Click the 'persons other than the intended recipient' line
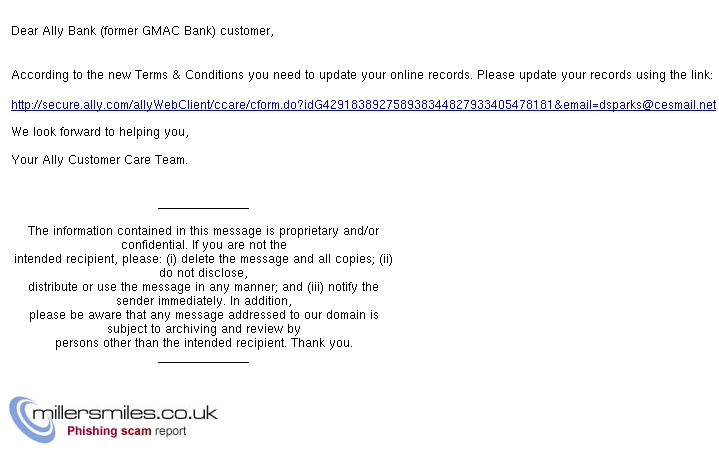Image resolution: width=719 pixels, height=452 pixels. pyautogui.click(x=204, y=343)
